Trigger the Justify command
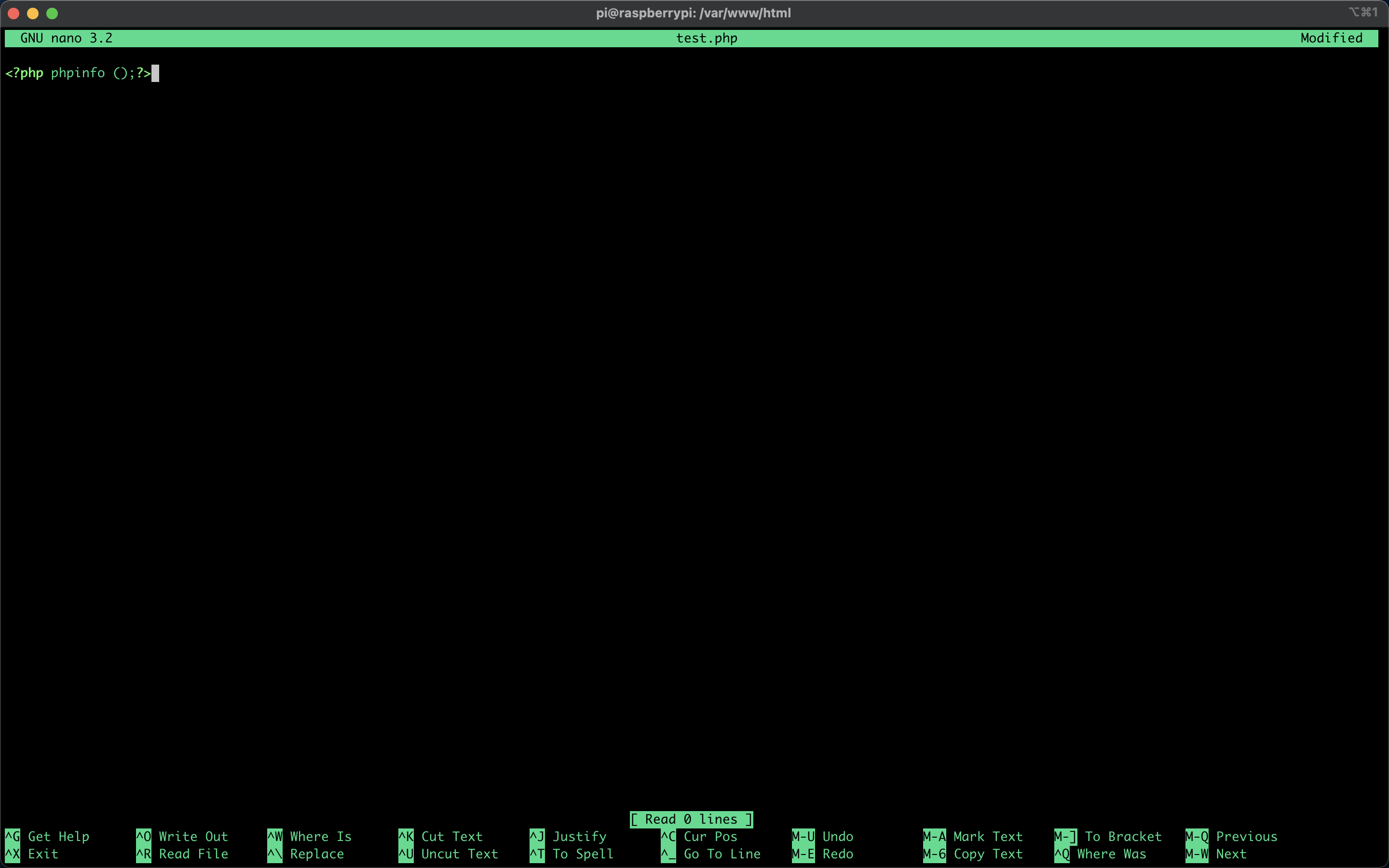This screenshot has width=1389, height=868. click(580, 837)
